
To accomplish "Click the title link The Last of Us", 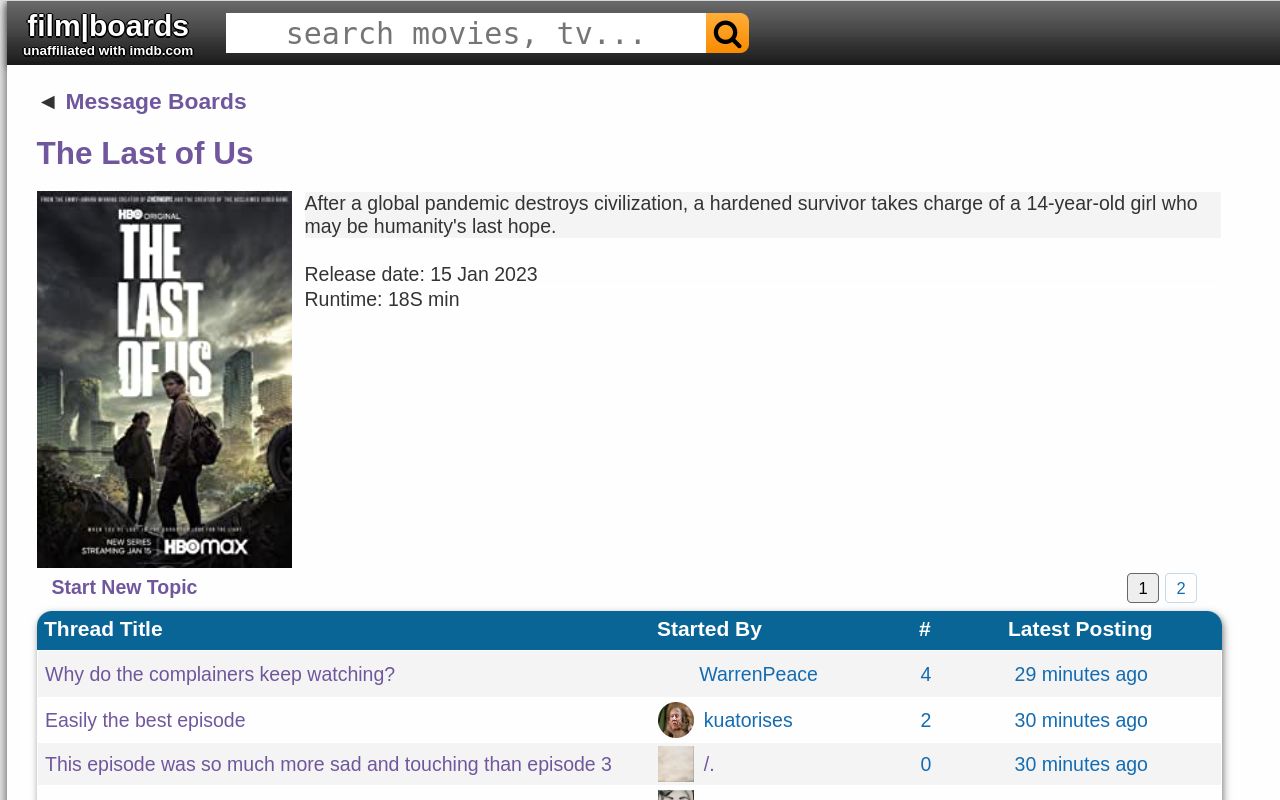I will click(144, 153).
